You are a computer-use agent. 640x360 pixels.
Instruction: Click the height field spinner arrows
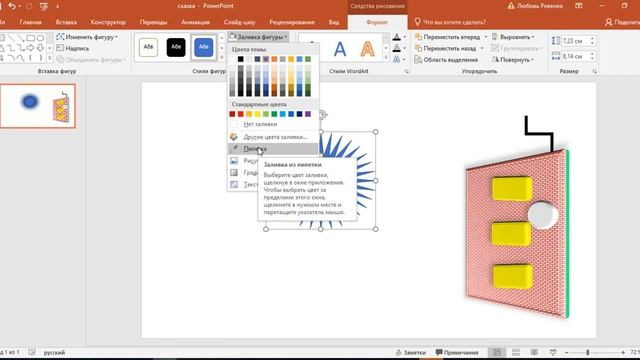592,41
